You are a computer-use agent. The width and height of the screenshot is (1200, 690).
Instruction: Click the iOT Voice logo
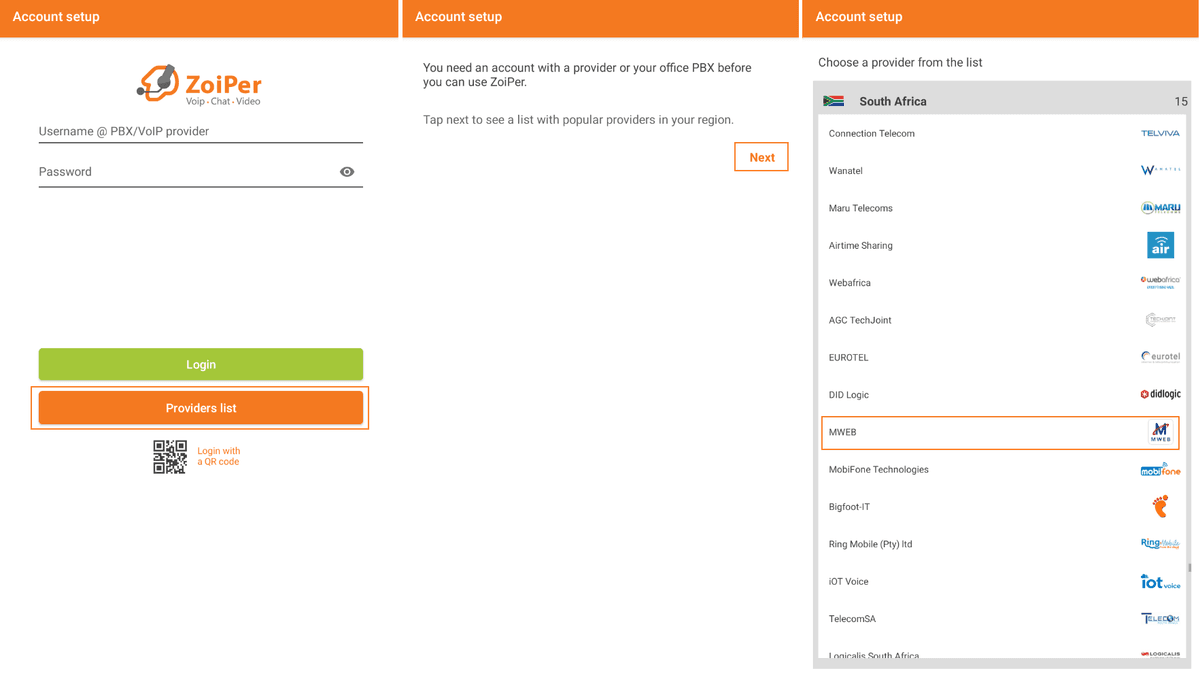click(x=1159, y=581)
